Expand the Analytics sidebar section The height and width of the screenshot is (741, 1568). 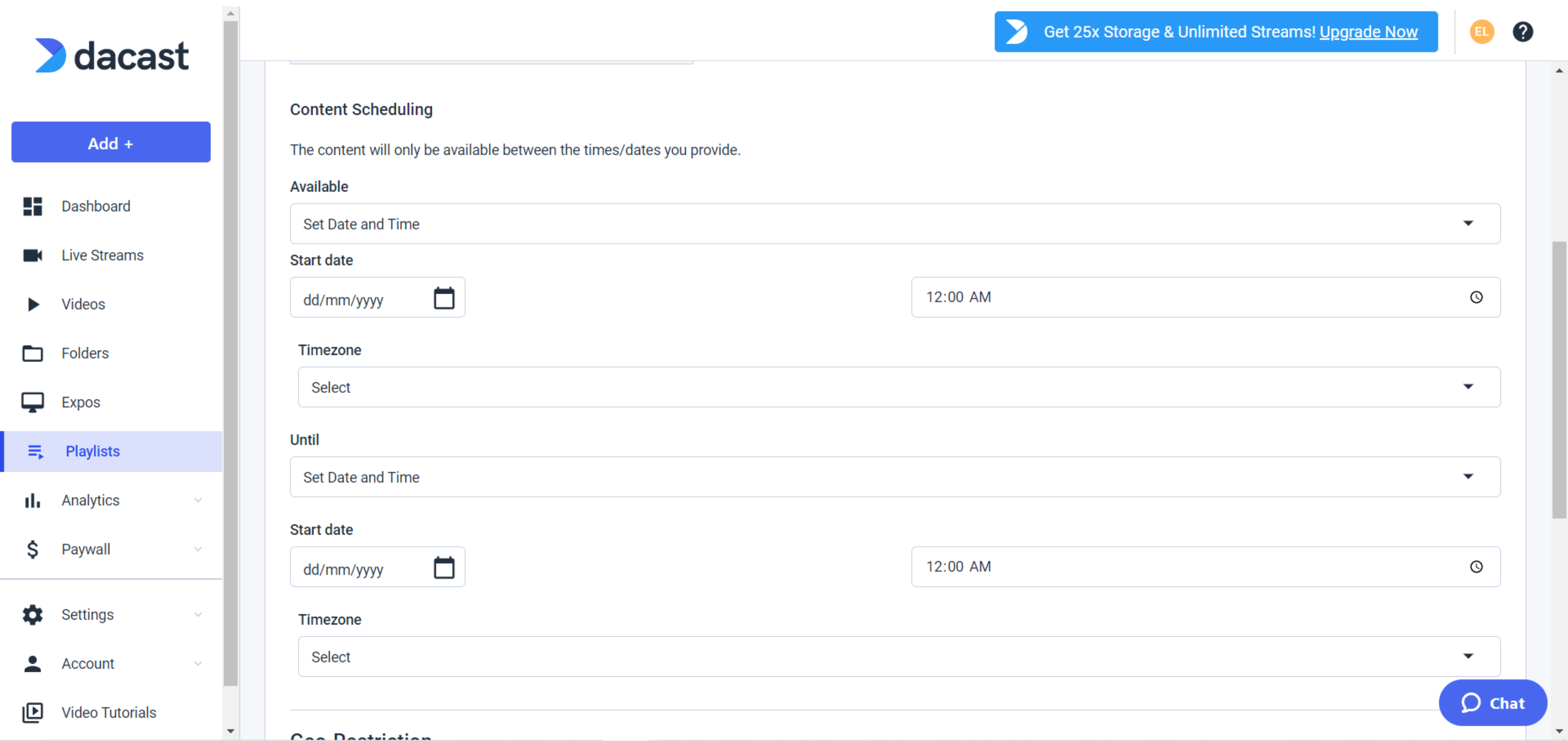(x=111, y=500)
